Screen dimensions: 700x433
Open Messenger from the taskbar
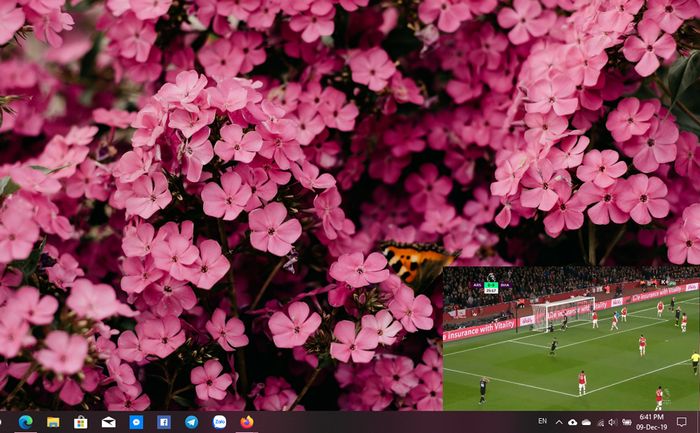click(x=136, y=422)
